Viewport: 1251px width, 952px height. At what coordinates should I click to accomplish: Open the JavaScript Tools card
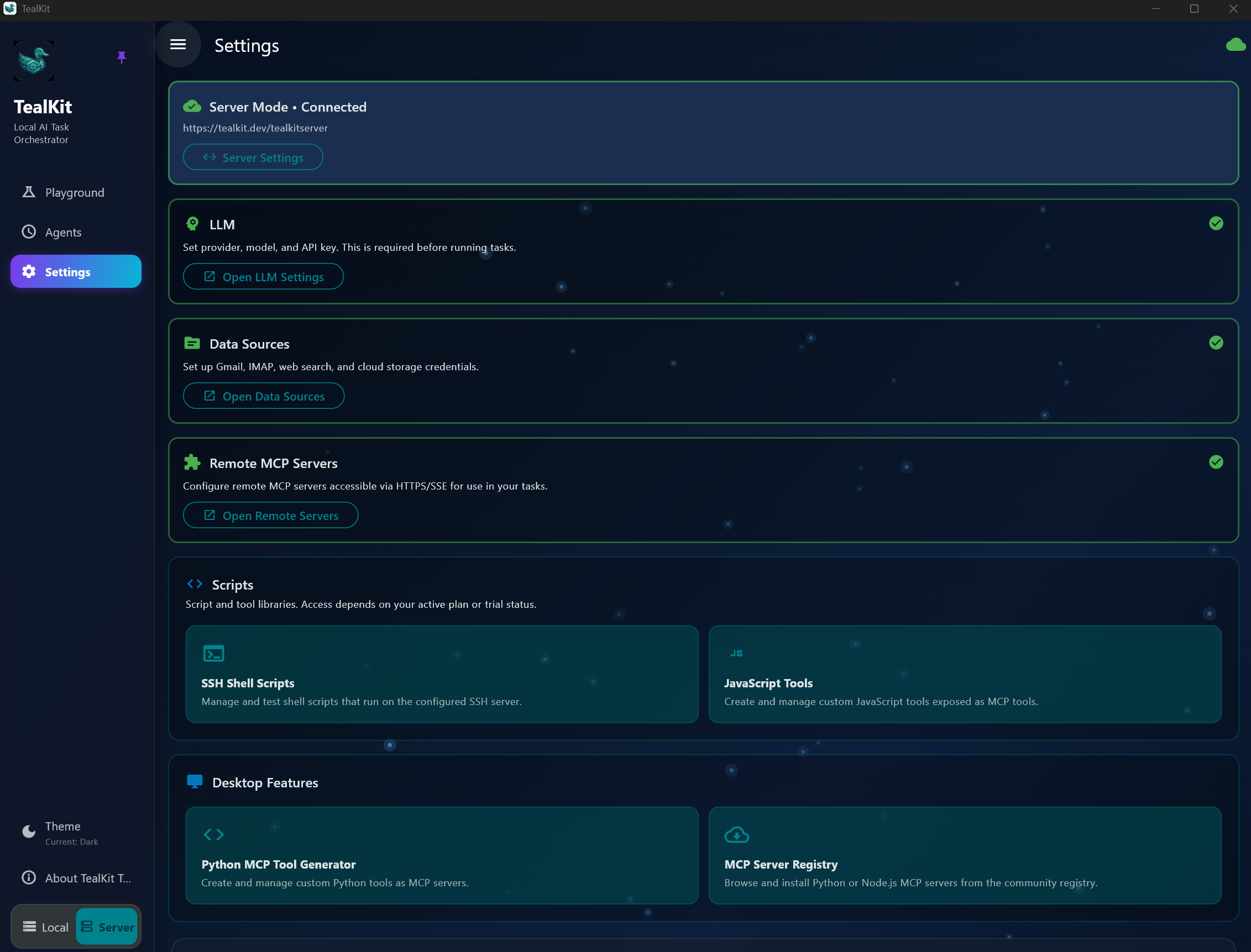click(x=965, y=674)
